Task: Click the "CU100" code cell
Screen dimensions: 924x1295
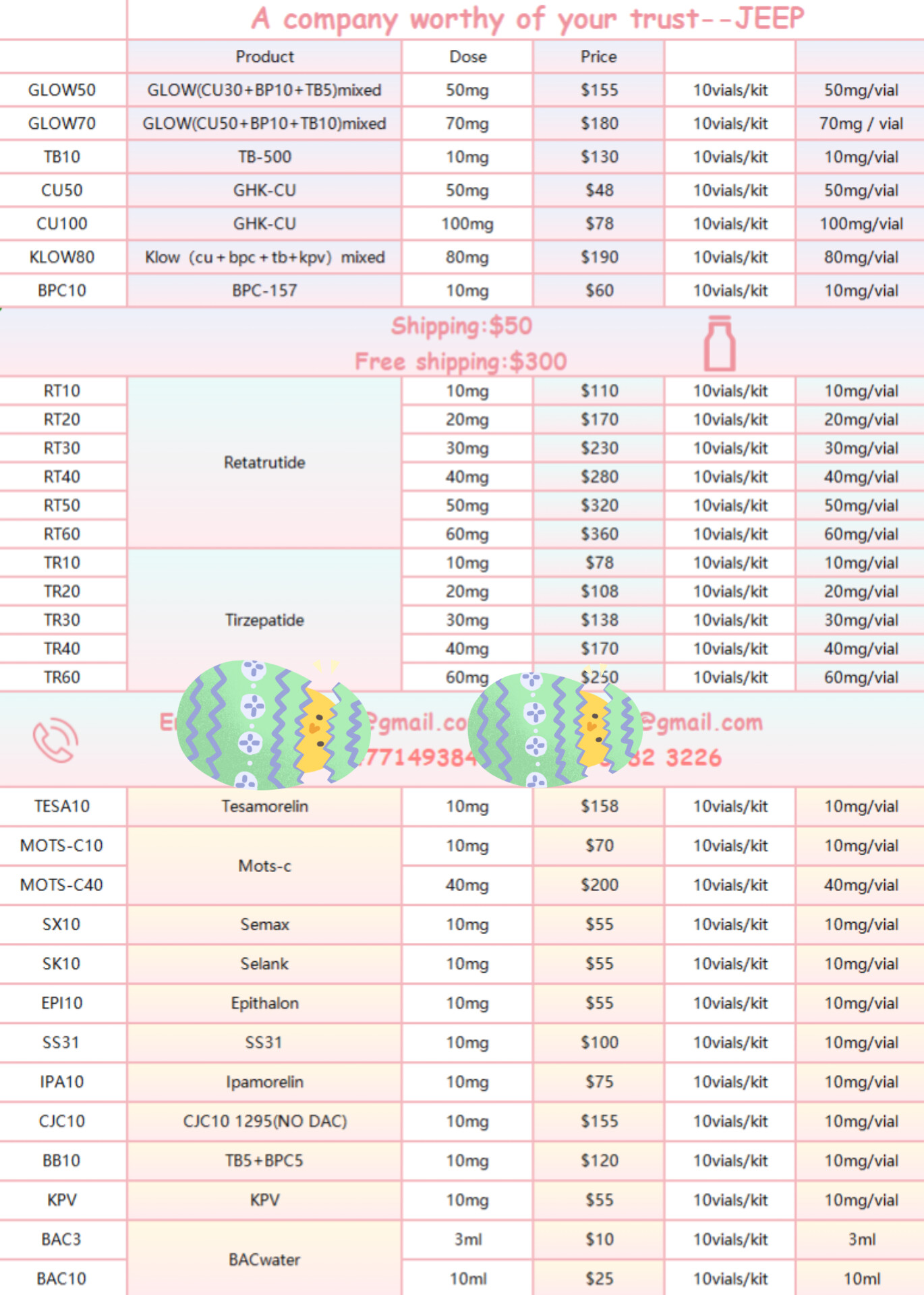Action: tap(62, 224)
